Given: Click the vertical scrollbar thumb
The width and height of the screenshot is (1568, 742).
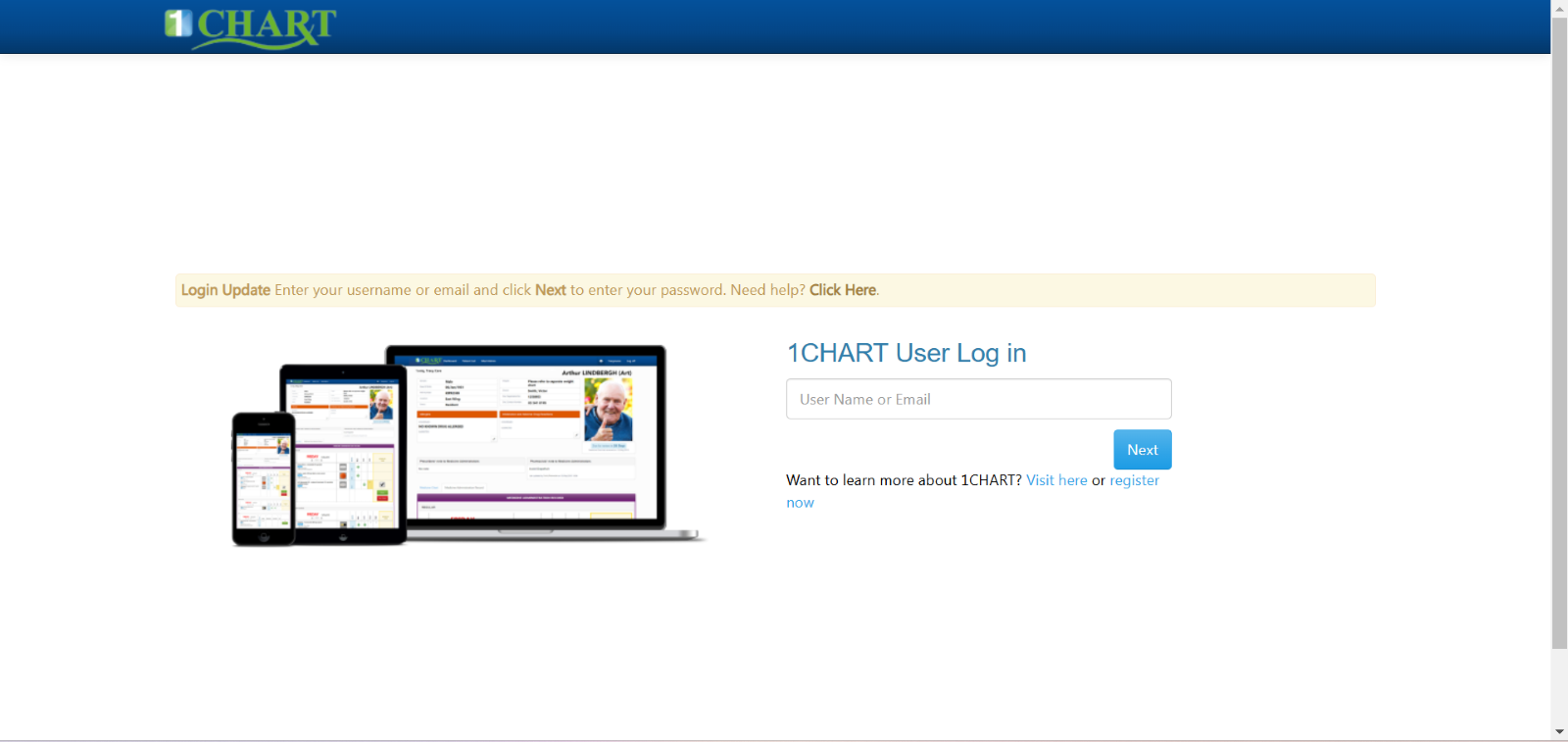Looking at the screenshot, I should (1559, 333).
